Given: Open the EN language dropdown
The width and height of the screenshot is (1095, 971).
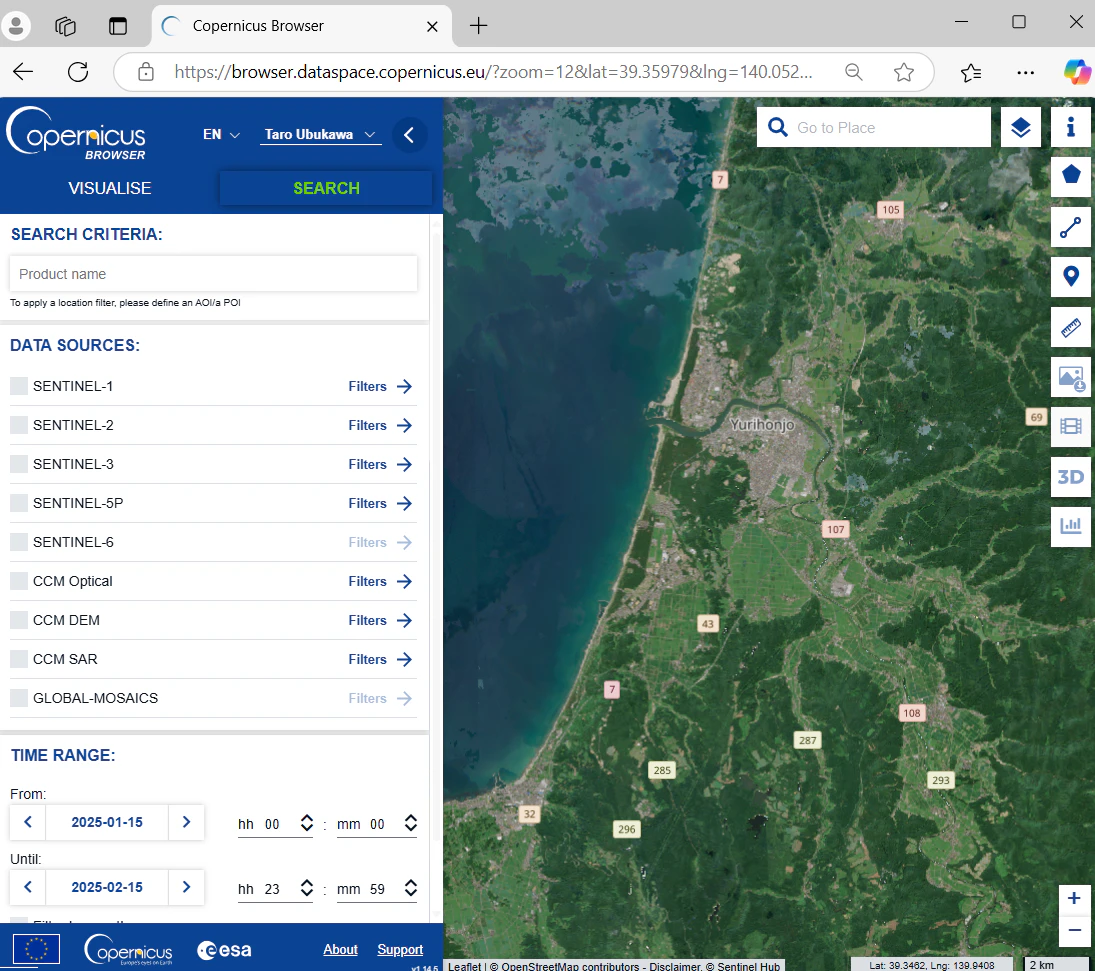Looking at the screenshot, I should [221, 135].
